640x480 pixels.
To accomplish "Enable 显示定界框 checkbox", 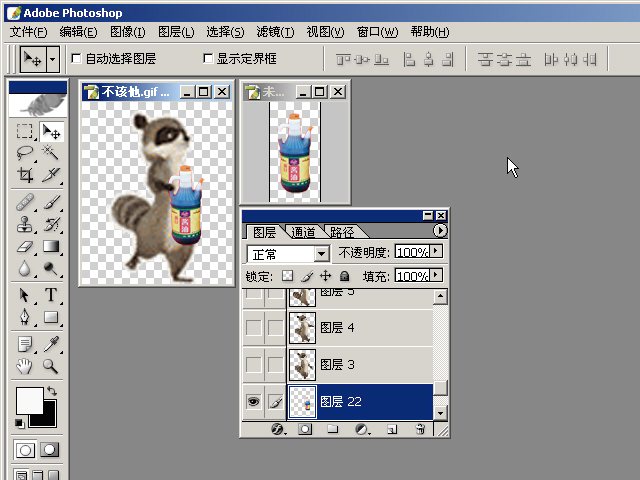I will pos(208,59).
